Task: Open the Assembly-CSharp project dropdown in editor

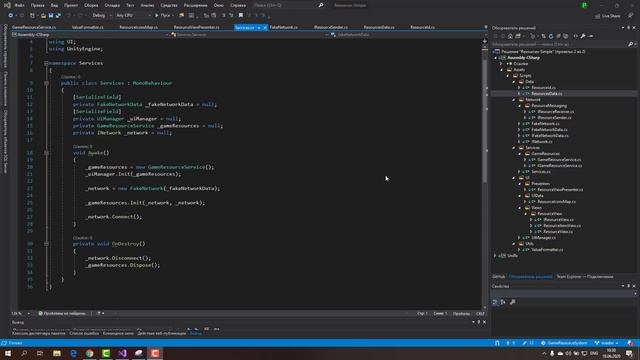Action: 90,35
